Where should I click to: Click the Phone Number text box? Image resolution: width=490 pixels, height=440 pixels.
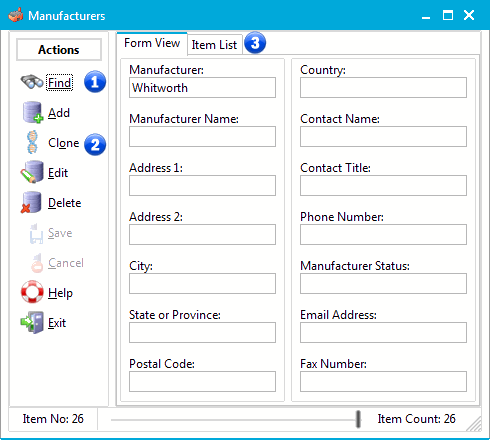coord(383,234)
